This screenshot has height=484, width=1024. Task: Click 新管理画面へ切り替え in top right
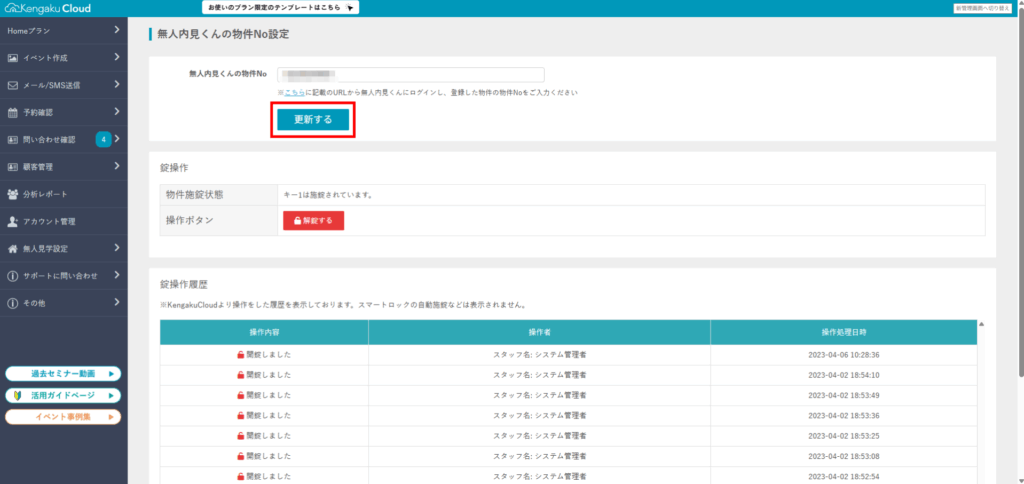coord(986,8)
